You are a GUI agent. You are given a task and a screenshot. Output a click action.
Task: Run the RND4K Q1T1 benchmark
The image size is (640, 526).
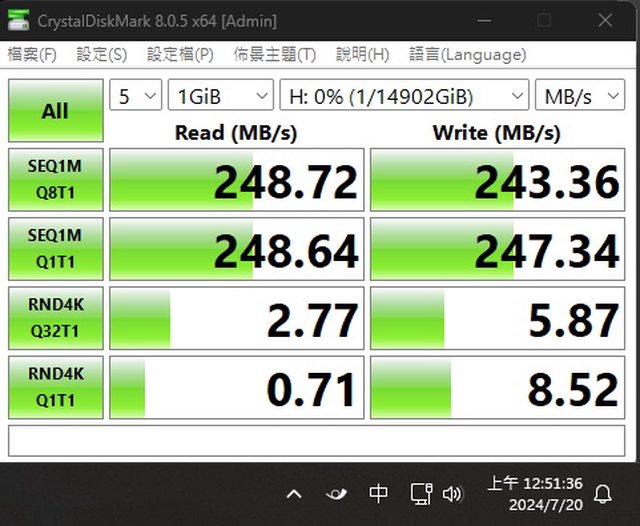click(x=55, y=387)
